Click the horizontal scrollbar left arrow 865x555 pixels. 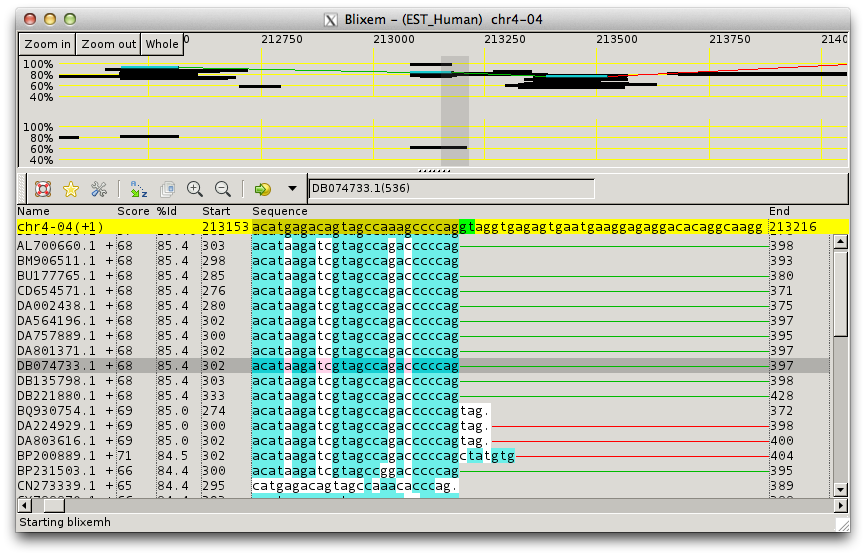pos(25,505)
